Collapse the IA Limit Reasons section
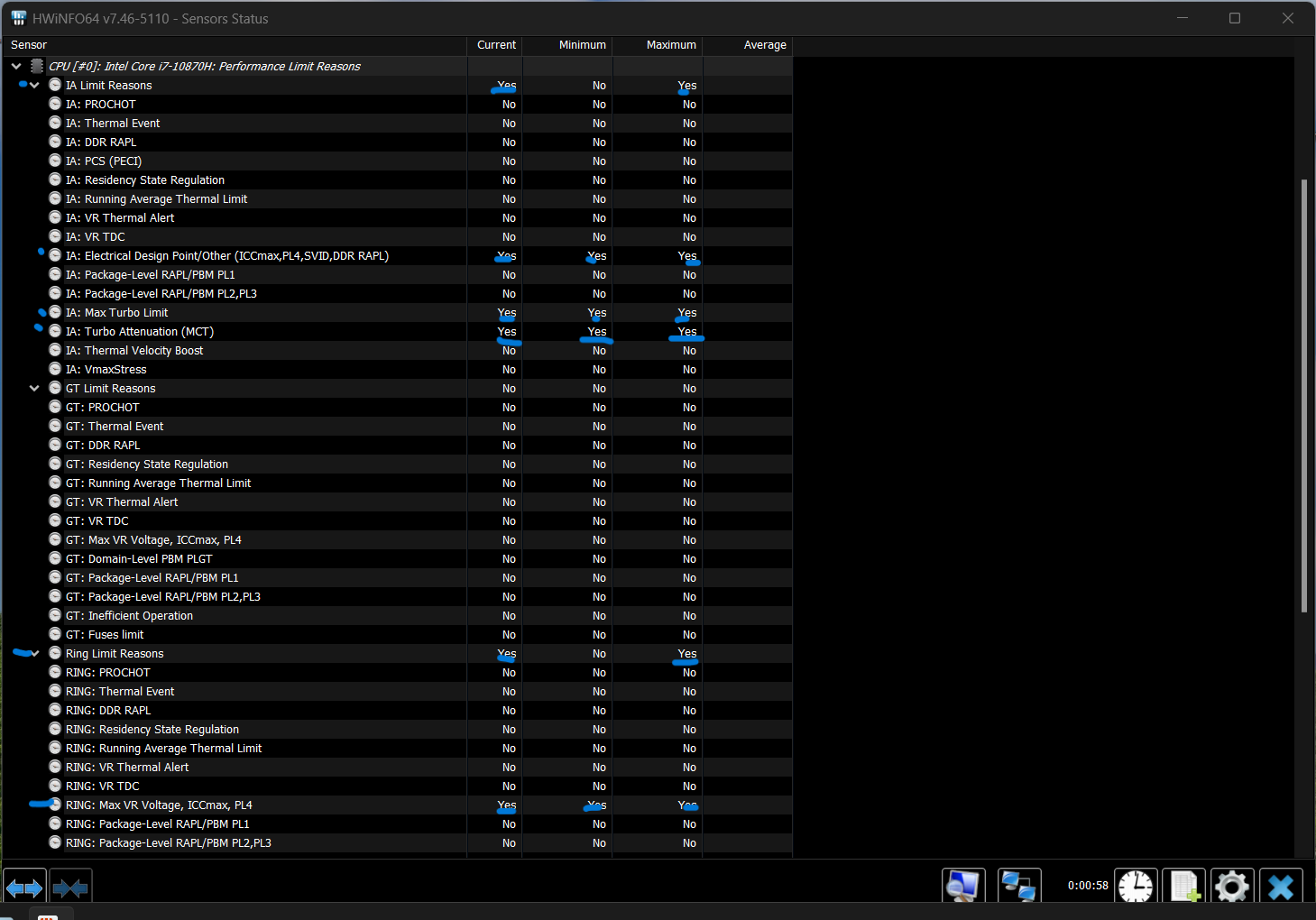This screenshot has width=1316, height=920. coord(34,85)
